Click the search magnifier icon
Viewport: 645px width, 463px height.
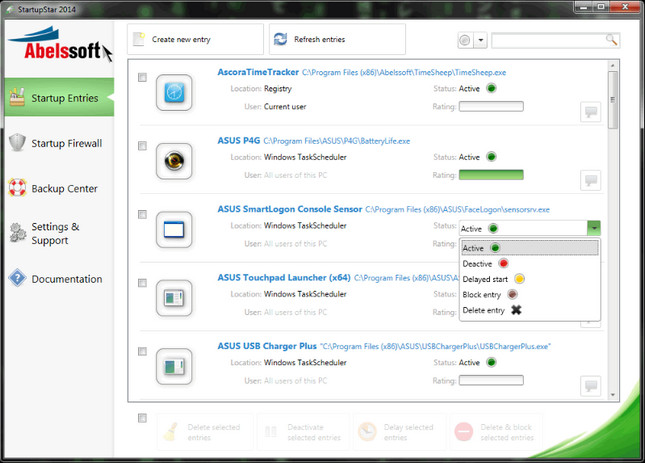click(x=612, y=41)
